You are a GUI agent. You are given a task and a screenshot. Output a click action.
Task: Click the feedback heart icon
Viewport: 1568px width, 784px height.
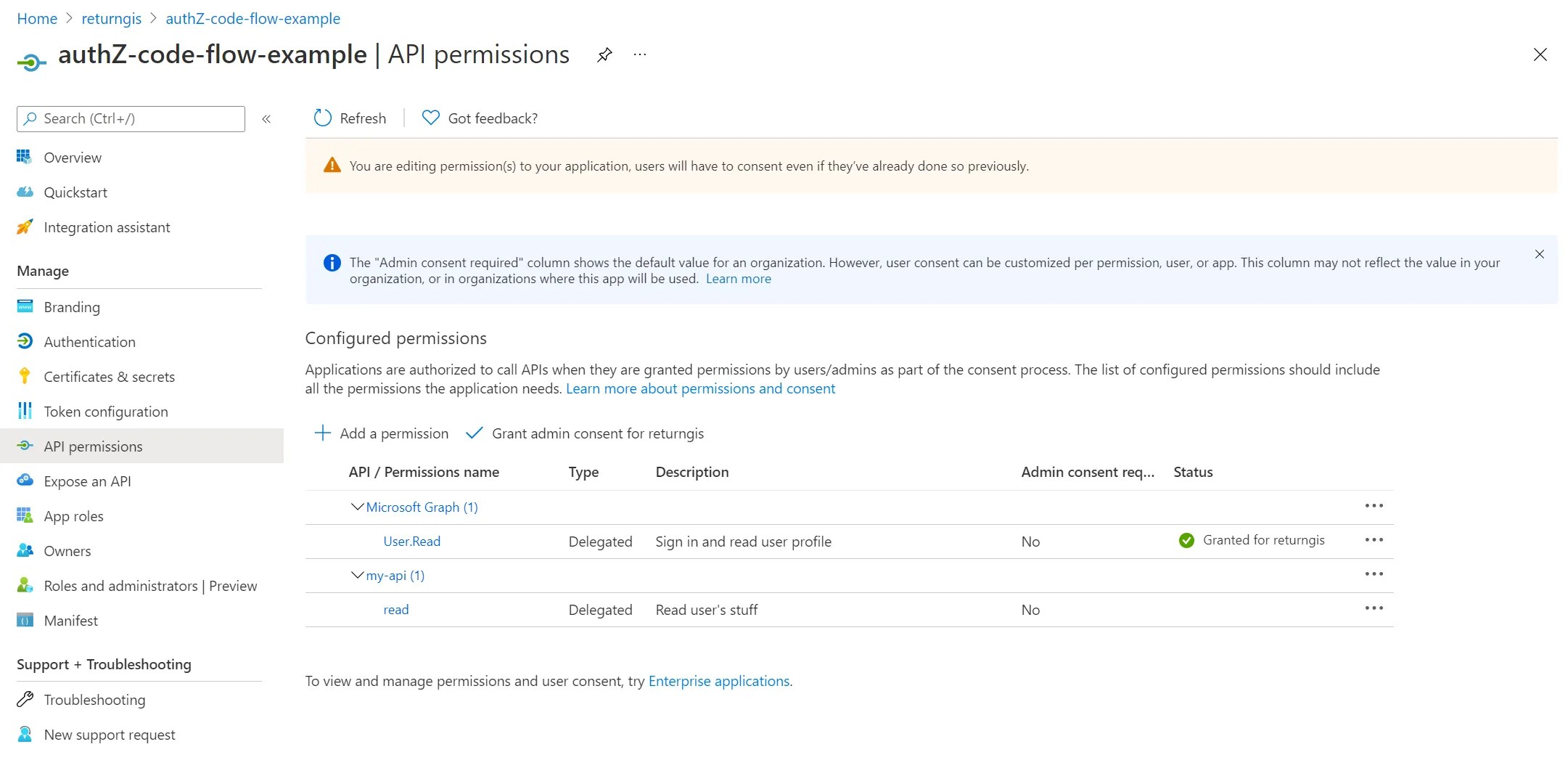pyautogui.click(x=430, y=118)
